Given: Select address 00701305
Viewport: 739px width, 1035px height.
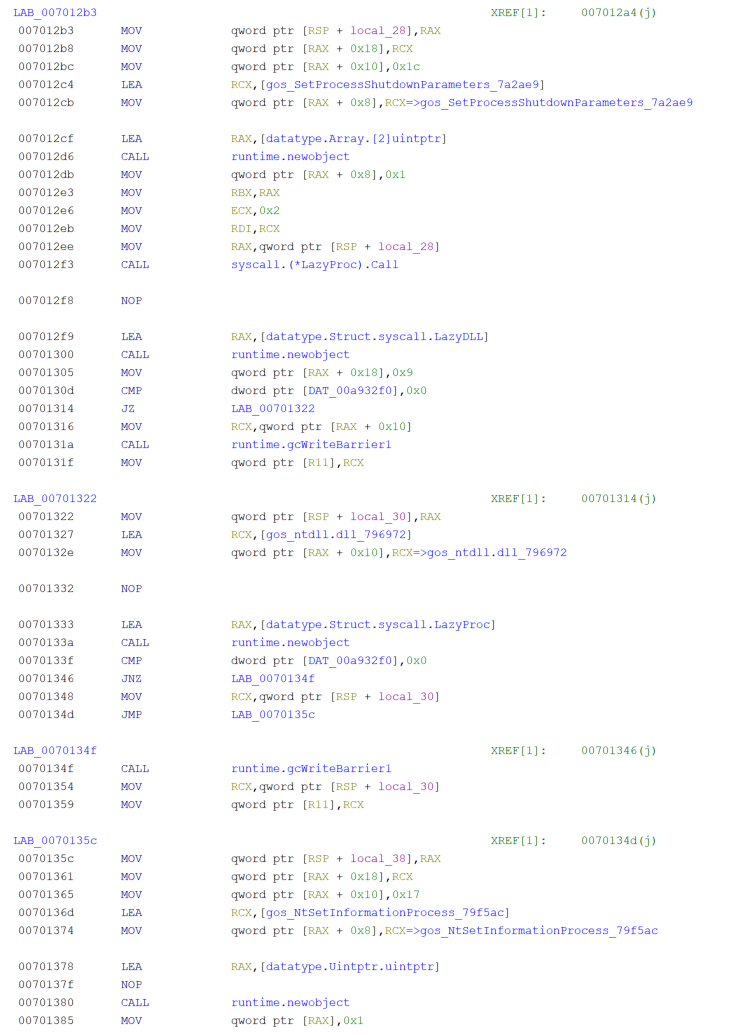Looking at the screenshot, I should coord(46,372).
